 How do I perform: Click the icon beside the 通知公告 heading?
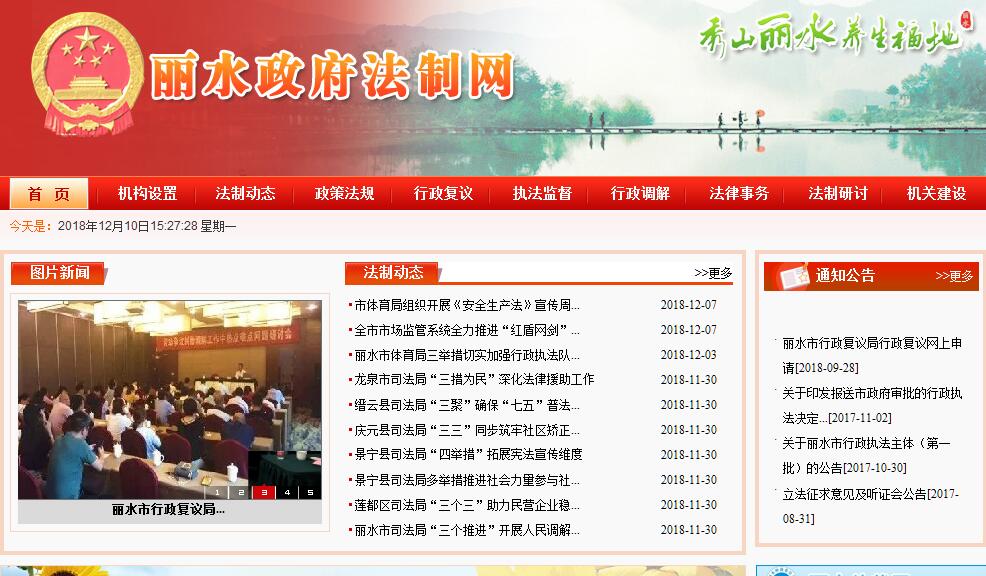[x=792, y=276]
